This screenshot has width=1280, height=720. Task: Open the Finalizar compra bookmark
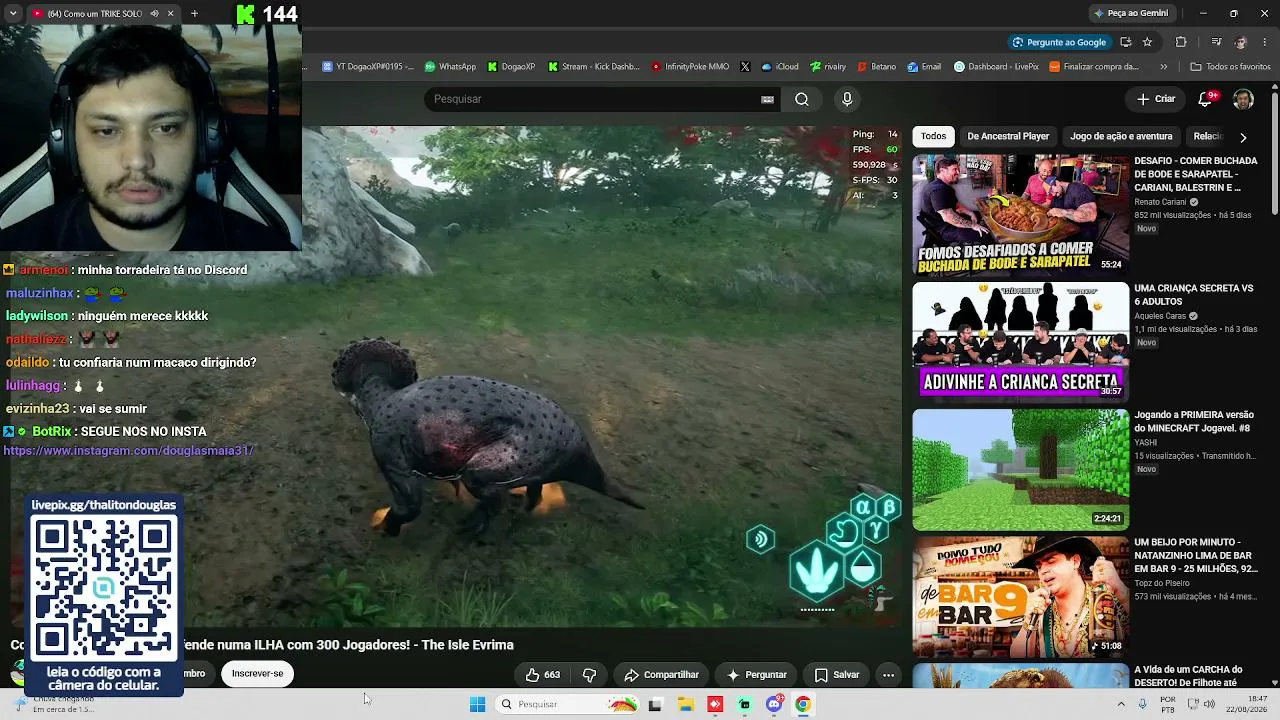click(1094, 67)
